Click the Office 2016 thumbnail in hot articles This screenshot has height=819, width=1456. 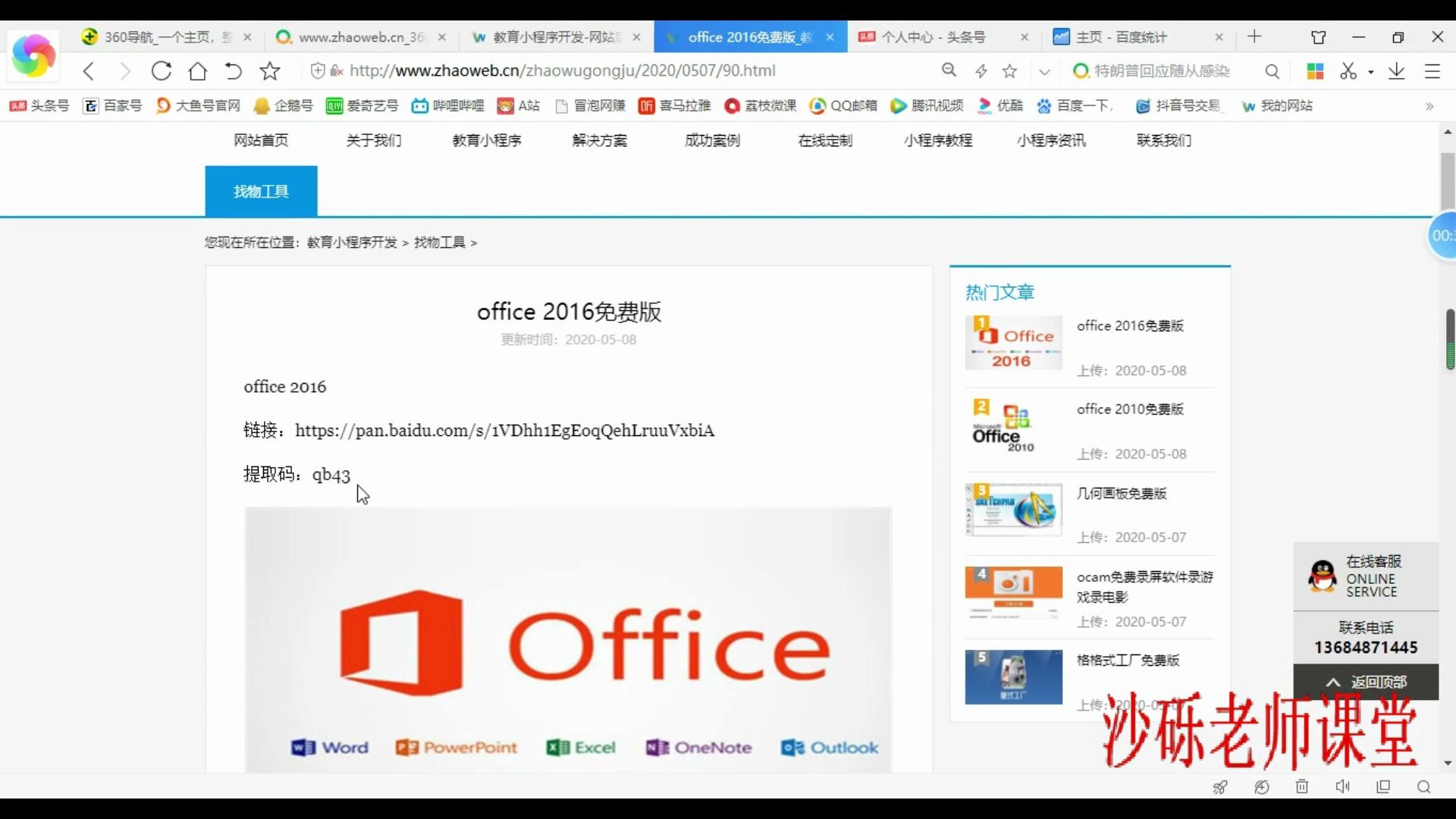(x=1013, y=343)
